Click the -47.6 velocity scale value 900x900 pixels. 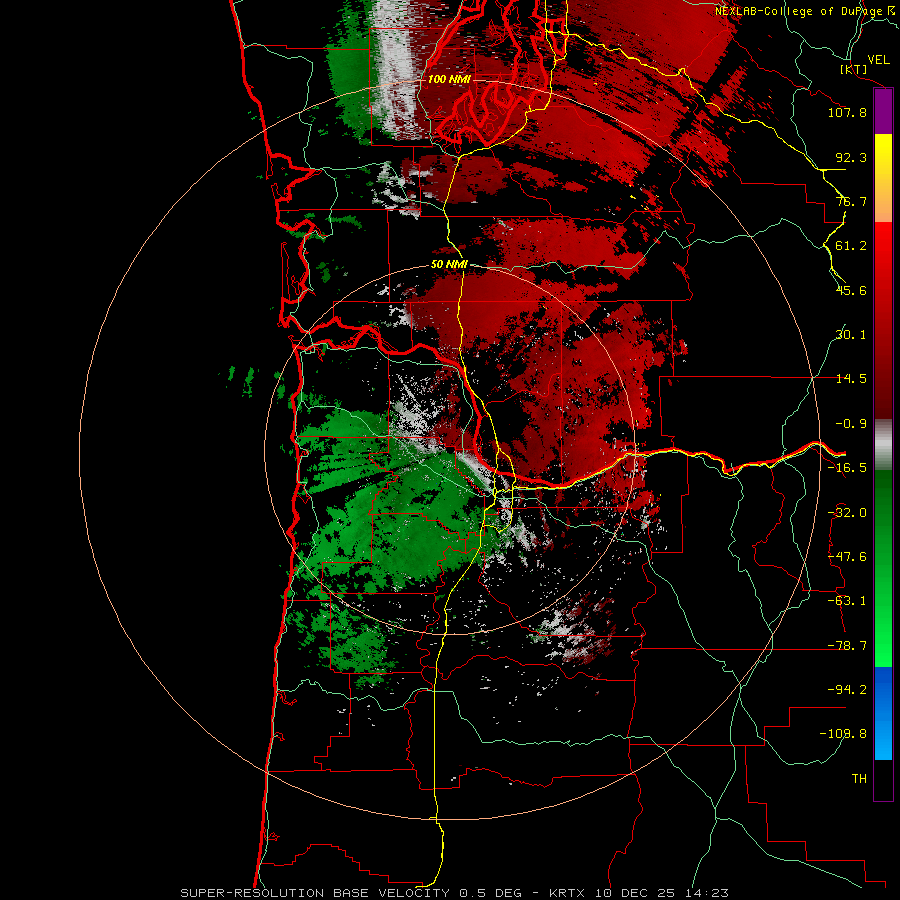847,557
